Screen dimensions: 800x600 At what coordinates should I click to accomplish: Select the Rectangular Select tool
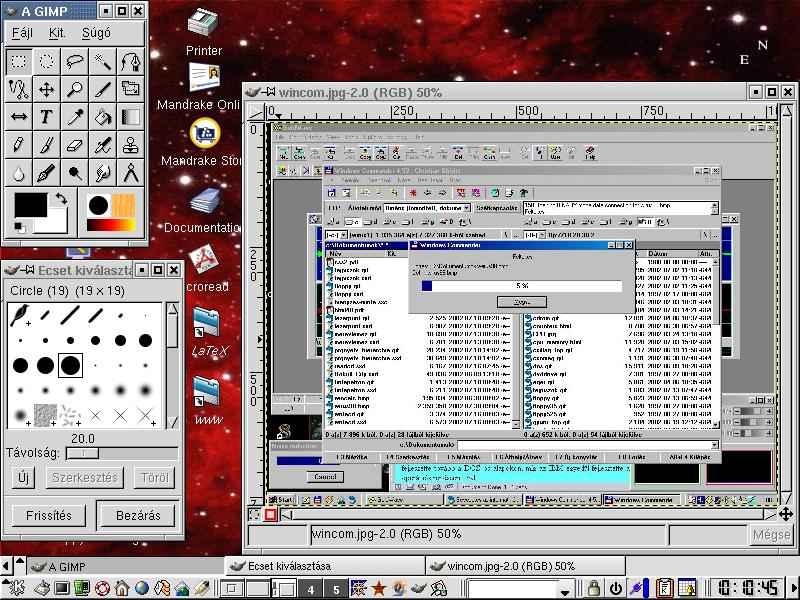click(18, 61)
